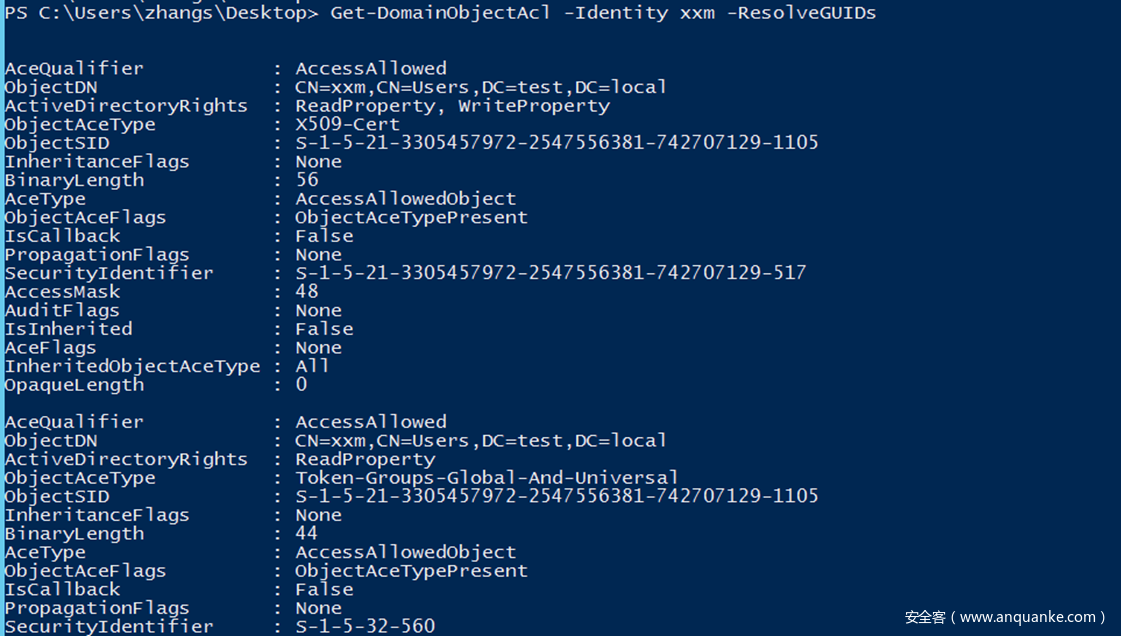Click the AccessMask property label
1121x636 pixels.
coord(62,292)
